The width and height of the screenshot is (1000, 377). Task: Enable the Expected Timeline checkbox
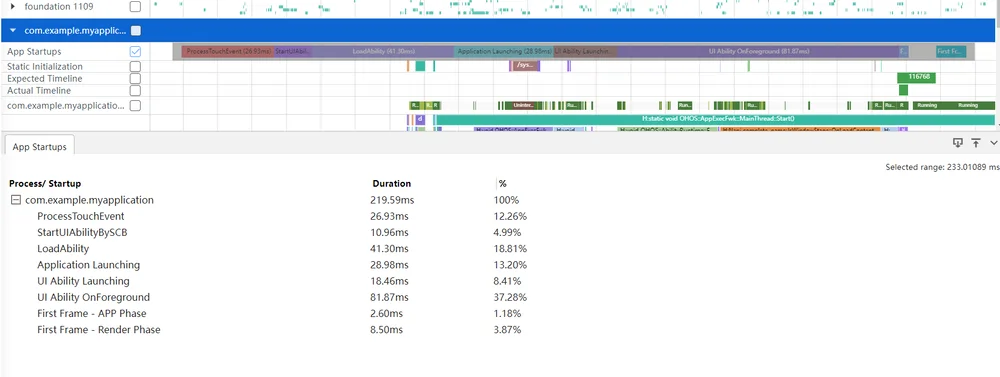[x=135, y=78]
